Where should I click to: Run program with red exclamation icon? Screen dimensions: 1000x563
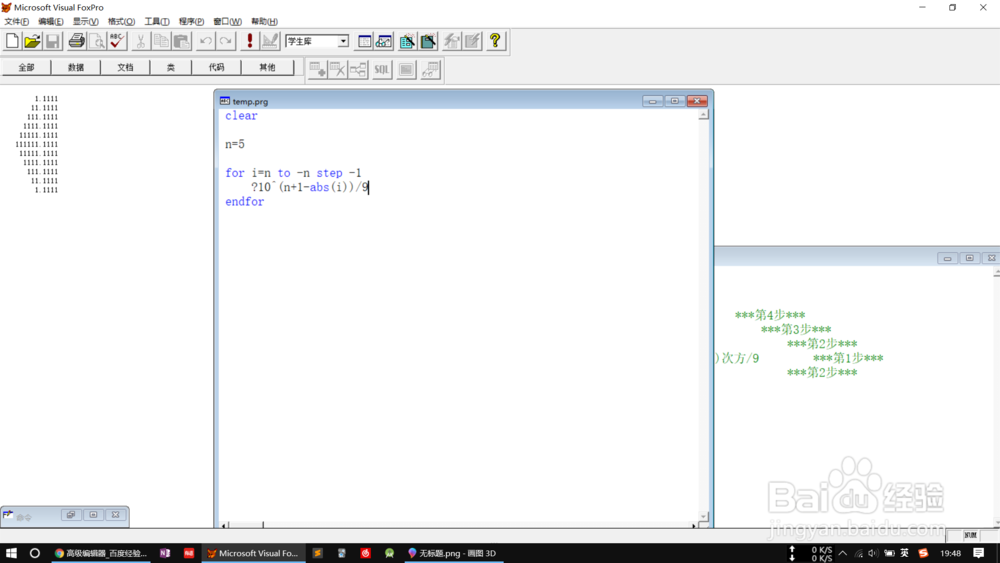[249, 41]
